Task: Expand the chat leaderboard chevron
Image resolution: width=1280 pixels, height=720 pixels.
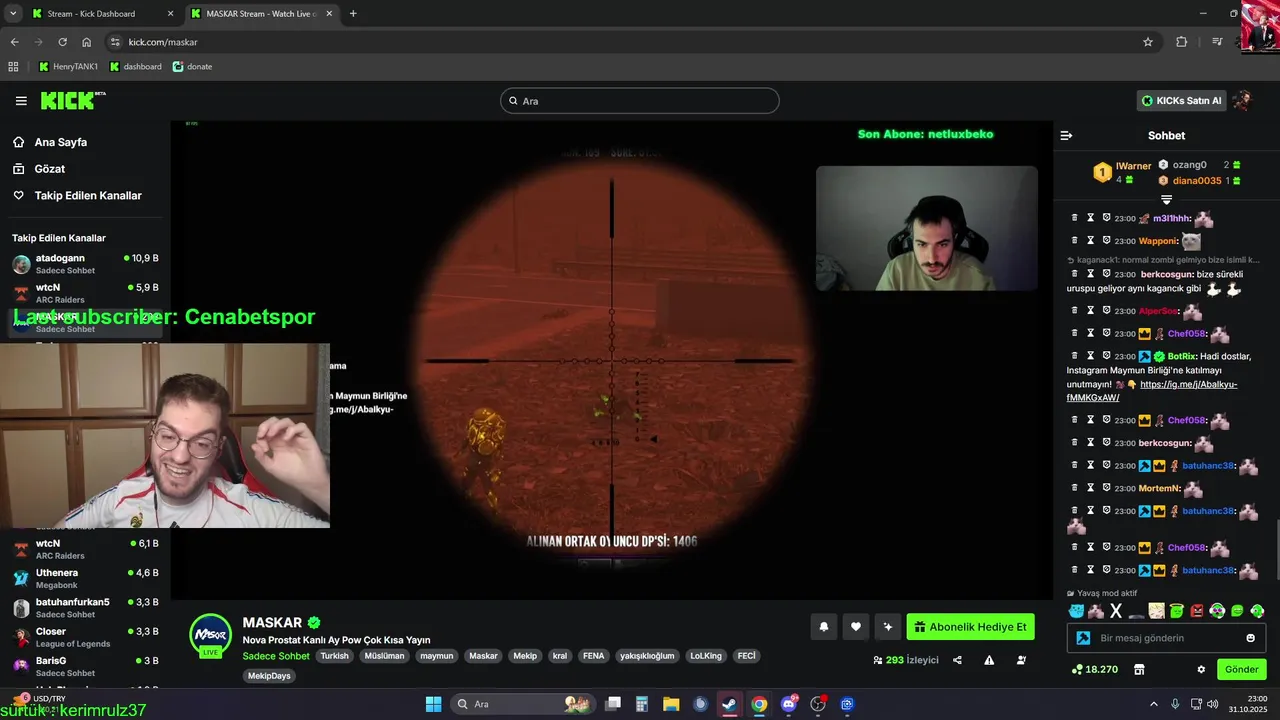Action: pyautogui.click(x=1166, y=200)
